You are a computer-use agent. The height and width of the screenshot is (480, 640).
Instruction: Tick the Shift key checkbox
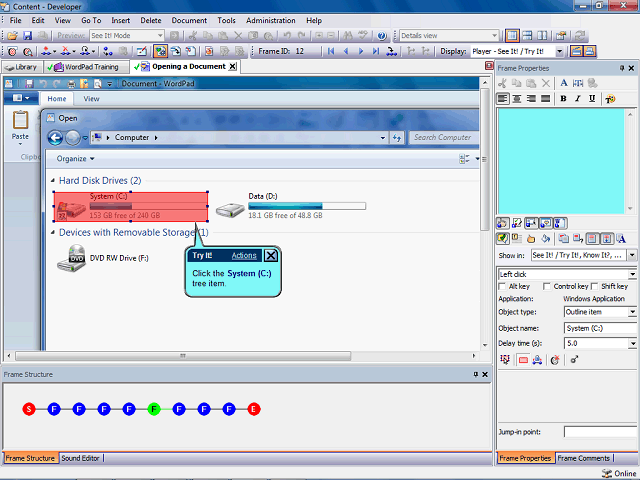(x=595, y=287)
